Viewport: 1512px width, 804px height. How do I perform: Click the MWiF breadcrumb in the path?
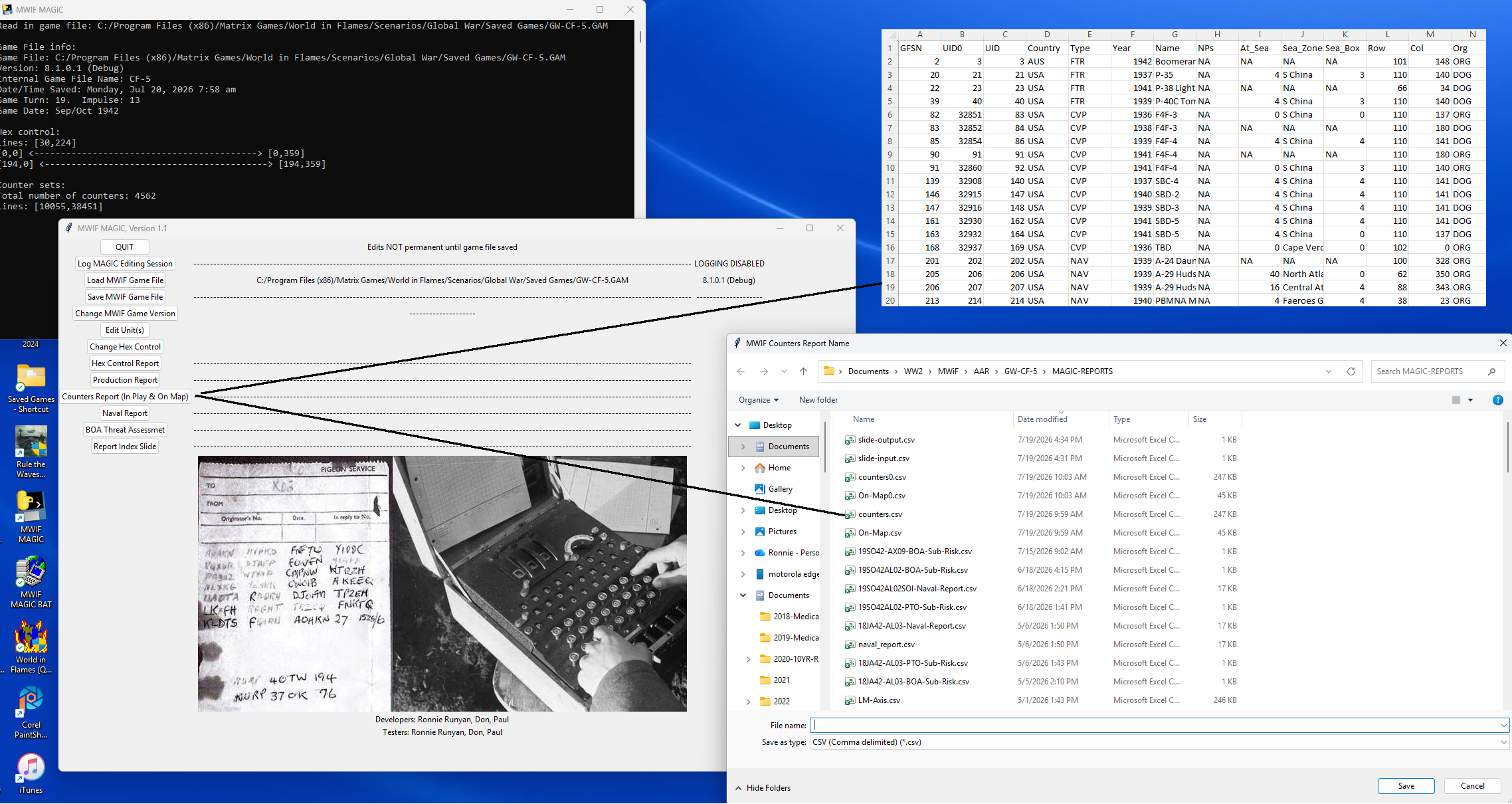coord(948,371)
